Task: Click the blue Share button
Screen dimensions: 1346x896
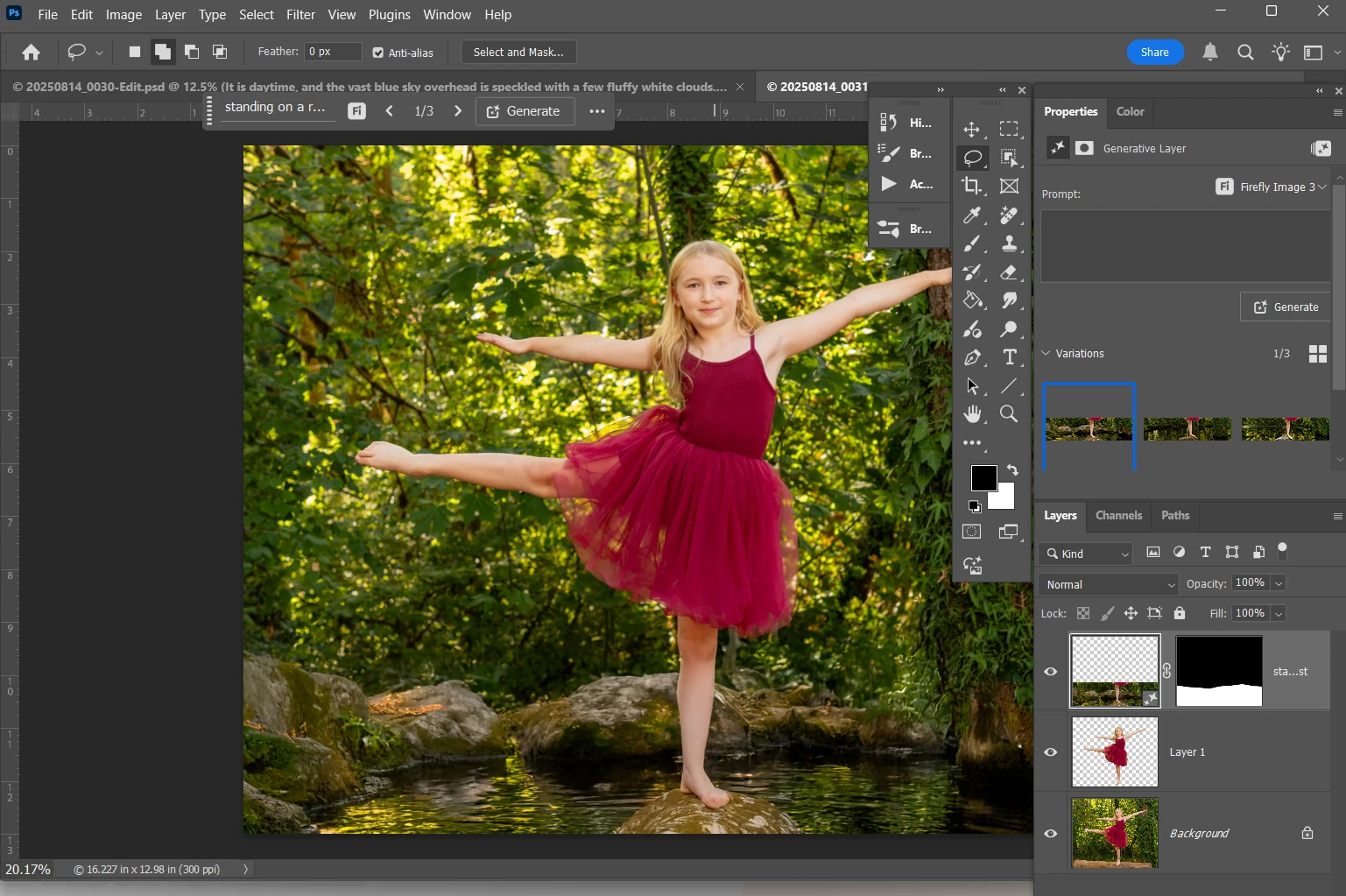Action: 1154,53
